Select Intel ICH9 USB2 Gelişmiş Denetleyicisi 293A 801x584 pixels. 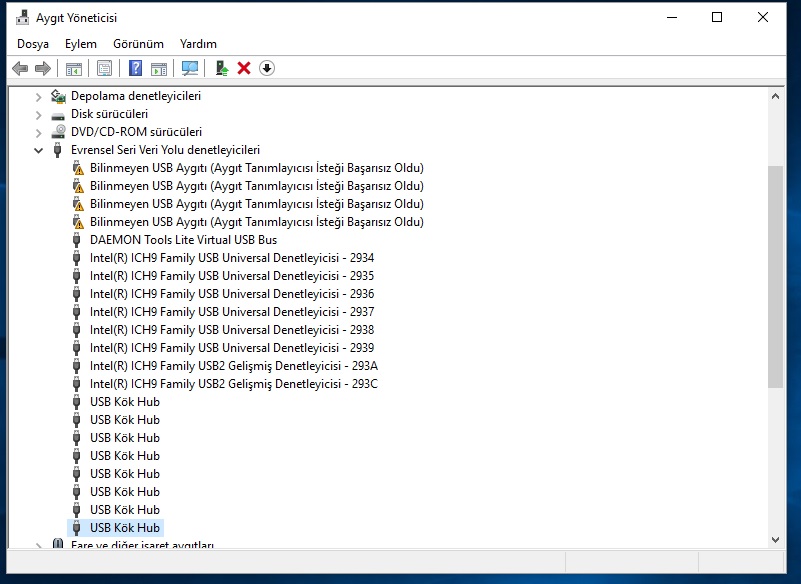coord(233,366)
